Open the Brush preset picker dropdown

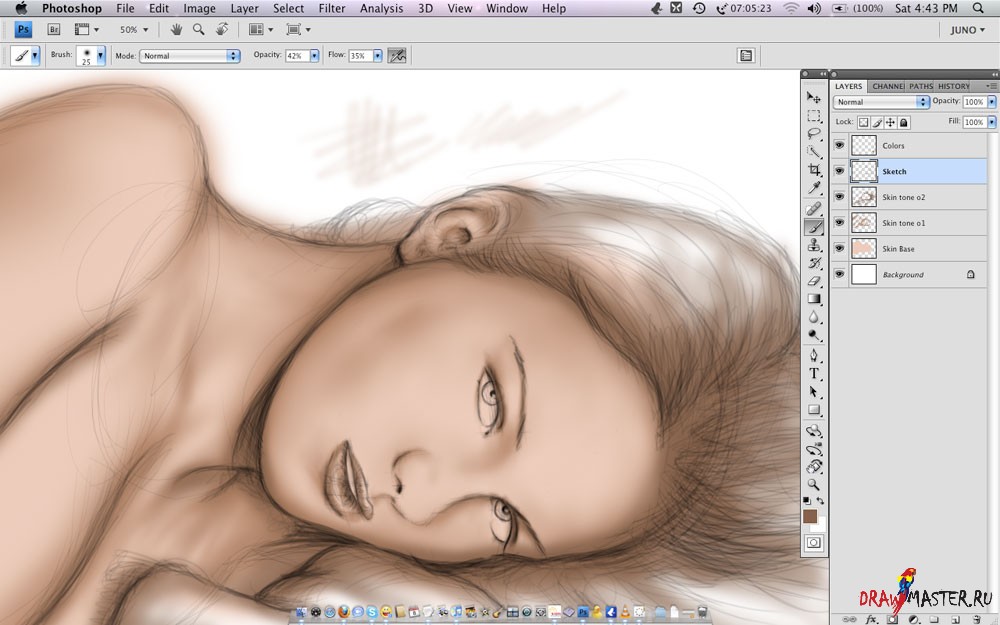[x=100, y=56]
